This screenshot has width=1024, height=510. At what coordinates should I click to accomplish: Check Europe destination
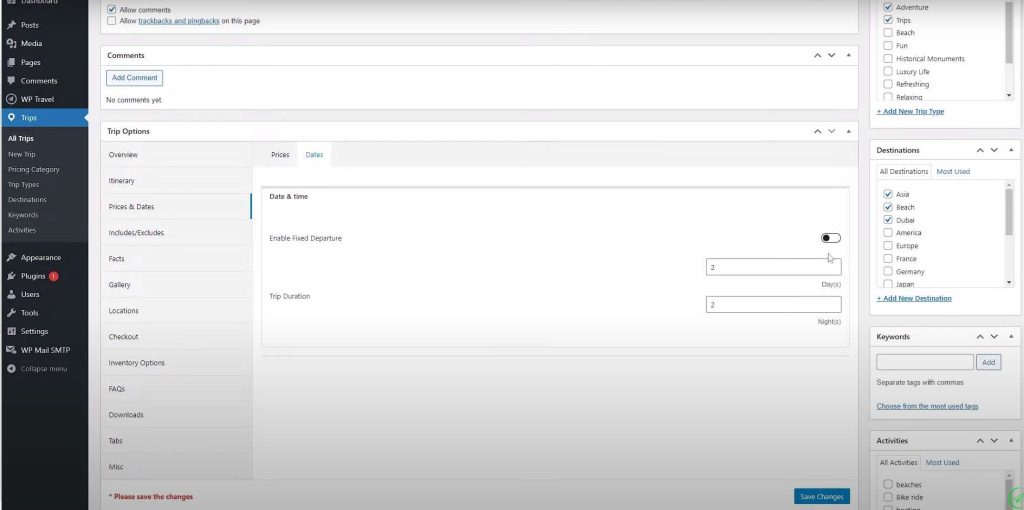[888, 246]
